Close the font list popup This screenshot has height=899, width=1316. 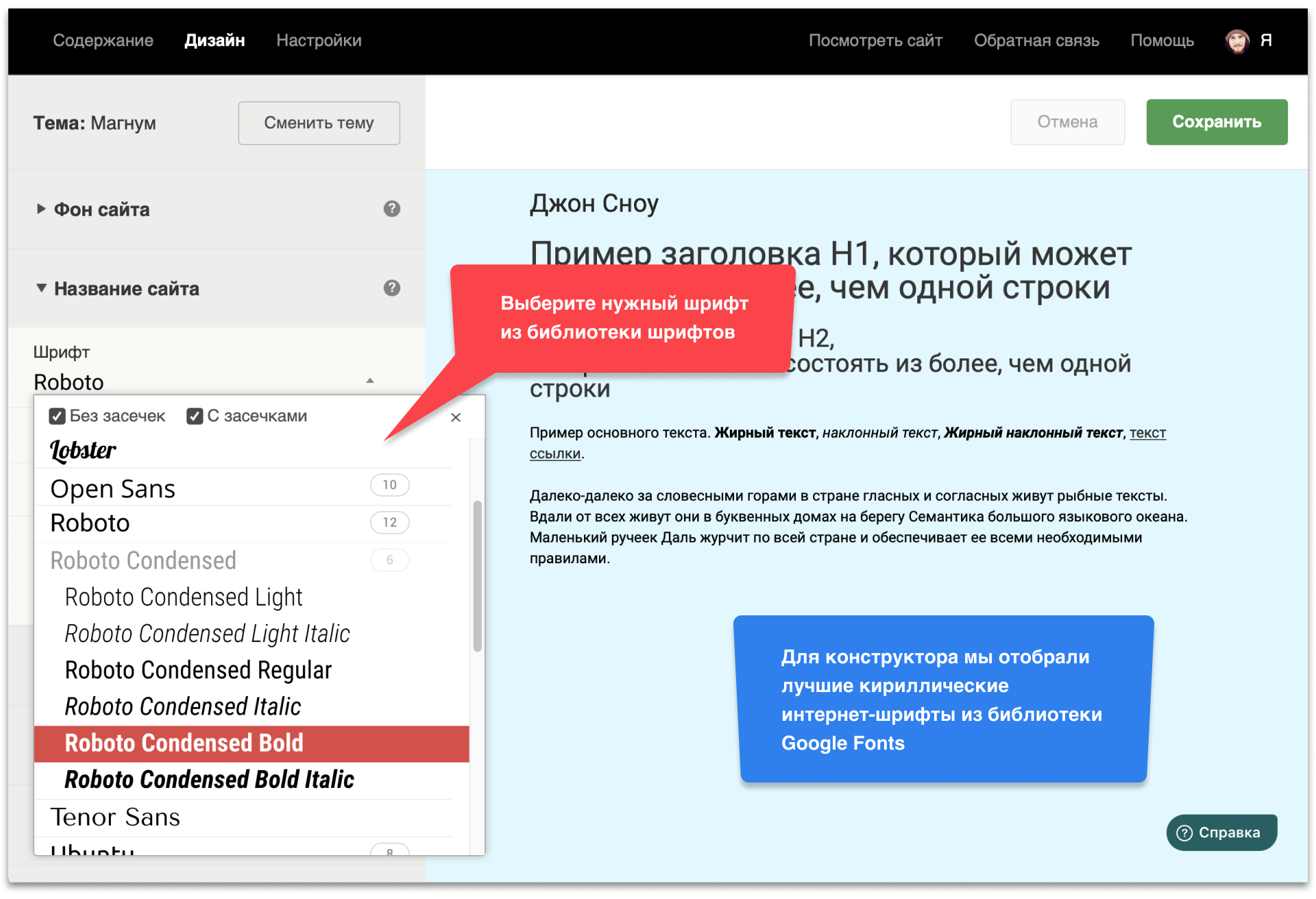(456, 417)
